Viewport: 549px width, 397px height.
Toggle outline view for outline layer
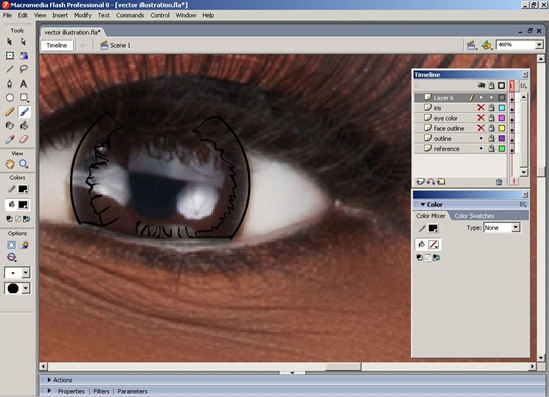coord(502,139)
